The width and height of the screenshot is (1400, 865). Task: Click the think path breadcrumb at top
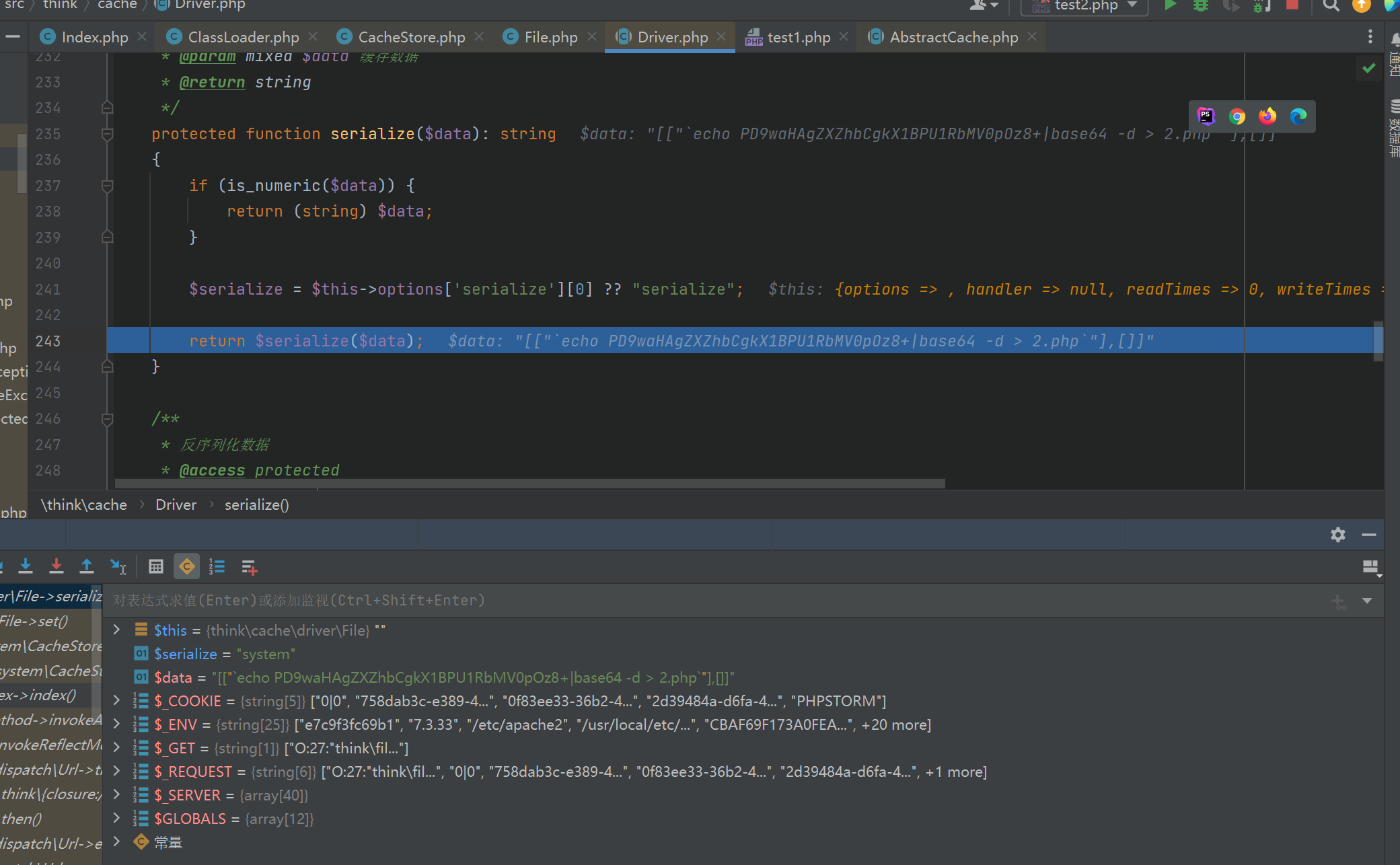[x=61, y=5]
